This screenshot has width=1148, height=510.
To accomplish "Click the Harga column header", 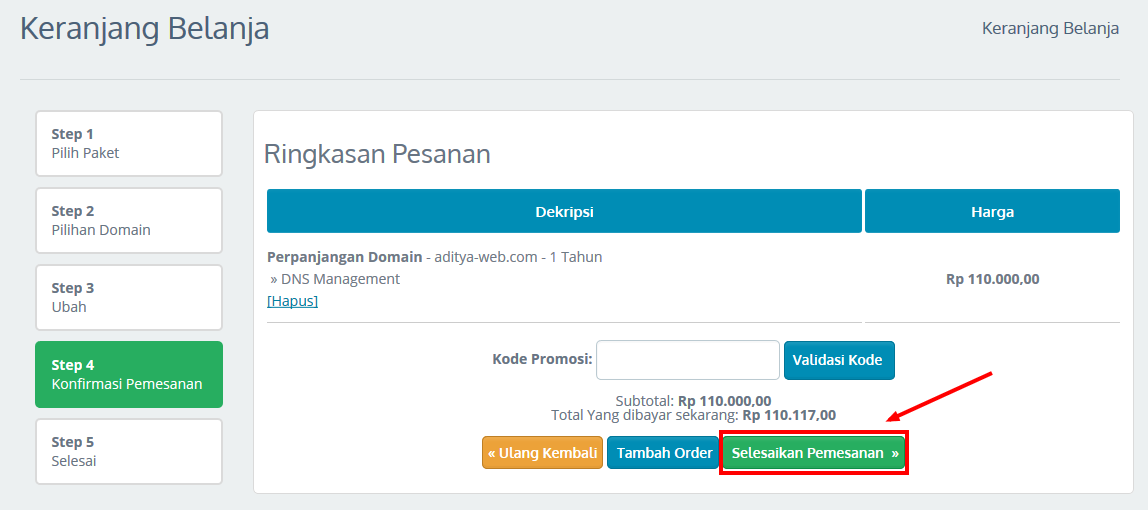I will tap(992, 212).
